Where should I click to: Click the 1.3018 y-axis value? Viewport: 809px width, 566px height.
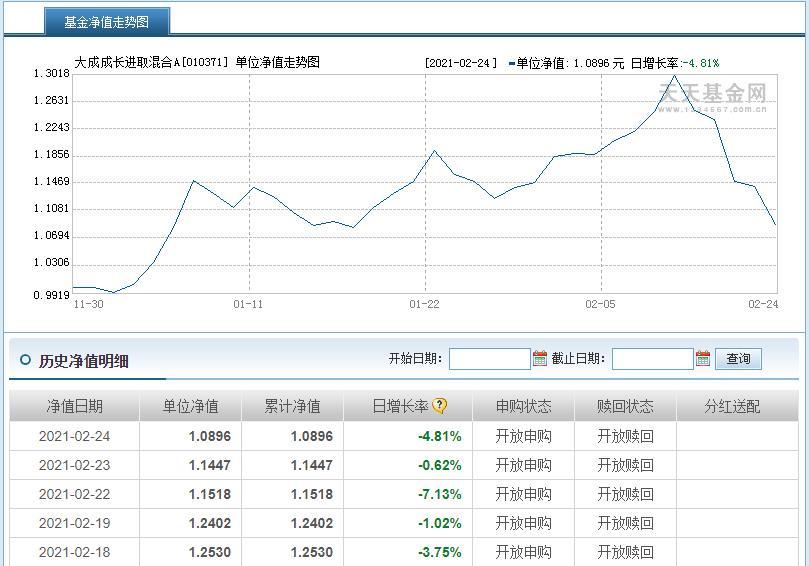click(x=51, y=73)
